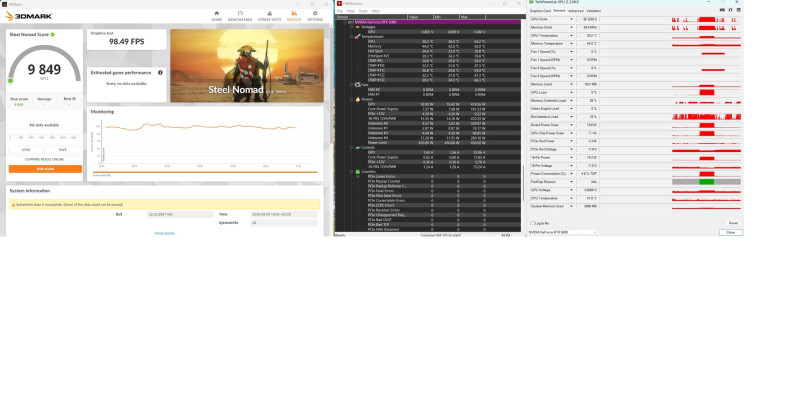Collapse the Counters group in HWMonitor
This screenshot has height=415, width=800.
tap(351, 172)
